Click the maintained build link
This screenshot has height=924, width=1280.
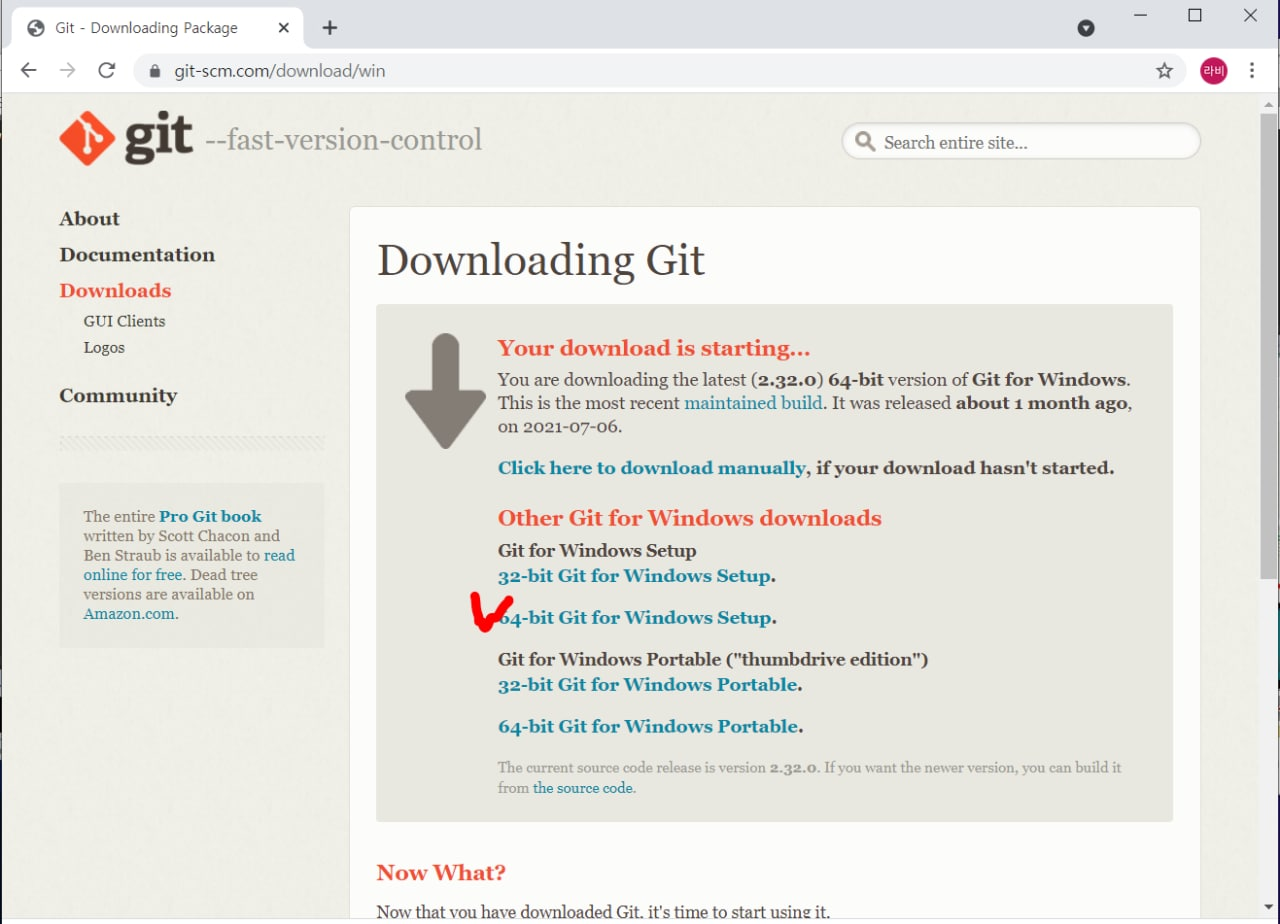(x=753, y=403)
